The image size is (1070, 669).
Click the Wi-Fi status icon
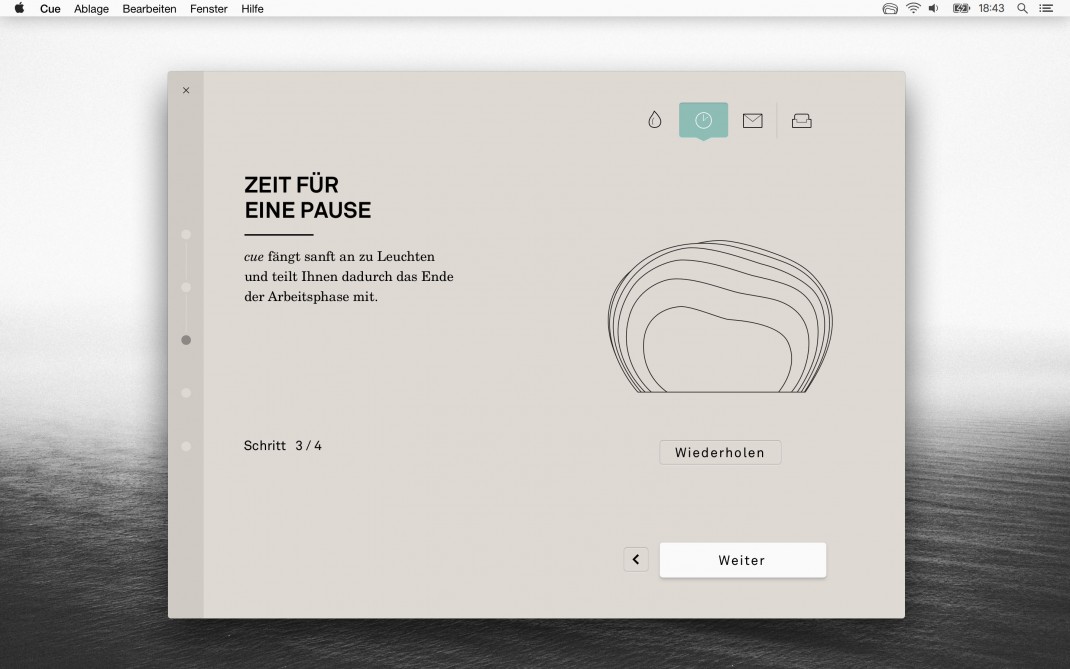(913, 8)
